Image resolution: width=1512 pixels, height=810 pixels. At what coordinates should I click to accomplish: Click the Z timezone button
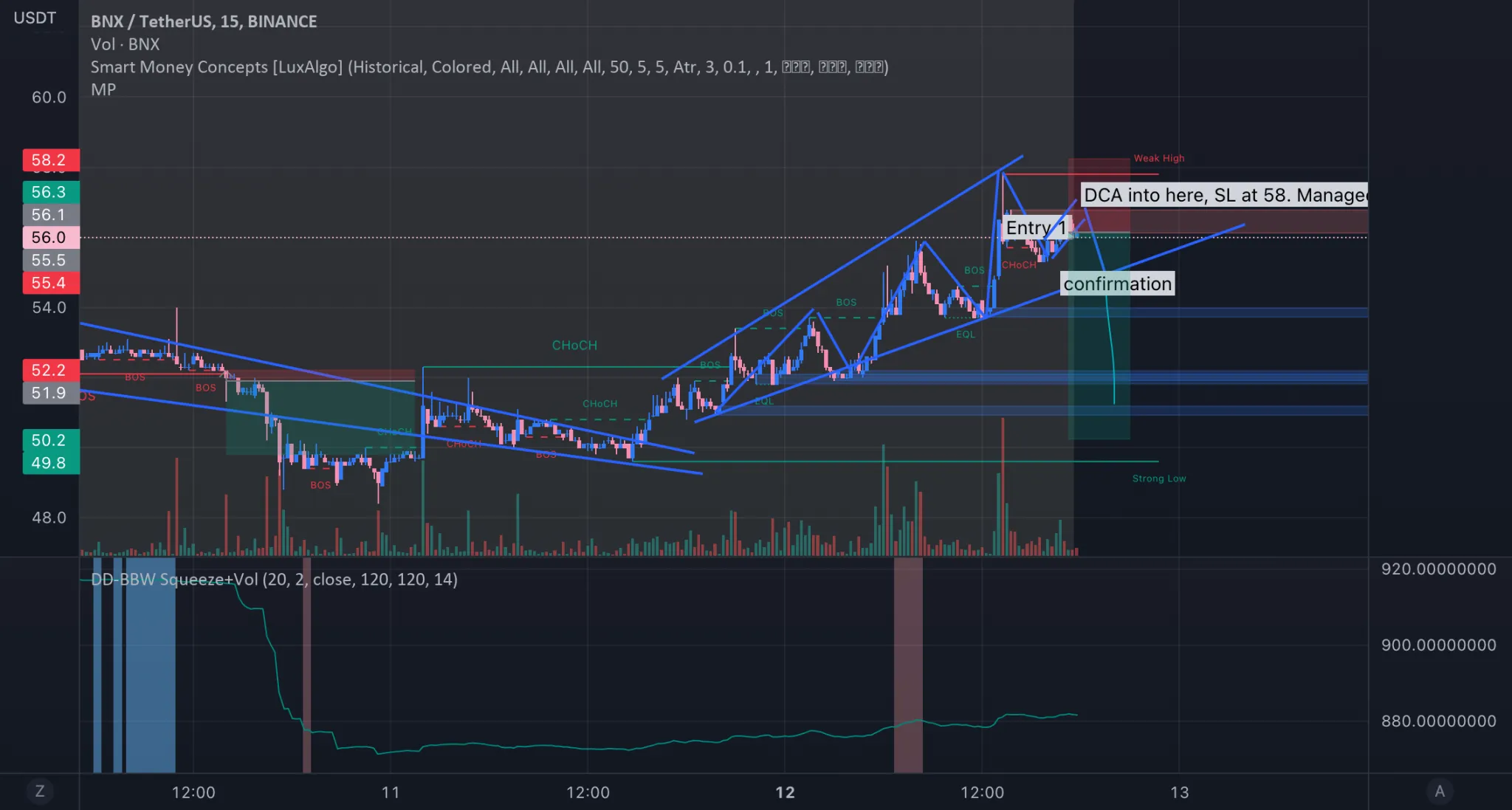click(40, 792)
